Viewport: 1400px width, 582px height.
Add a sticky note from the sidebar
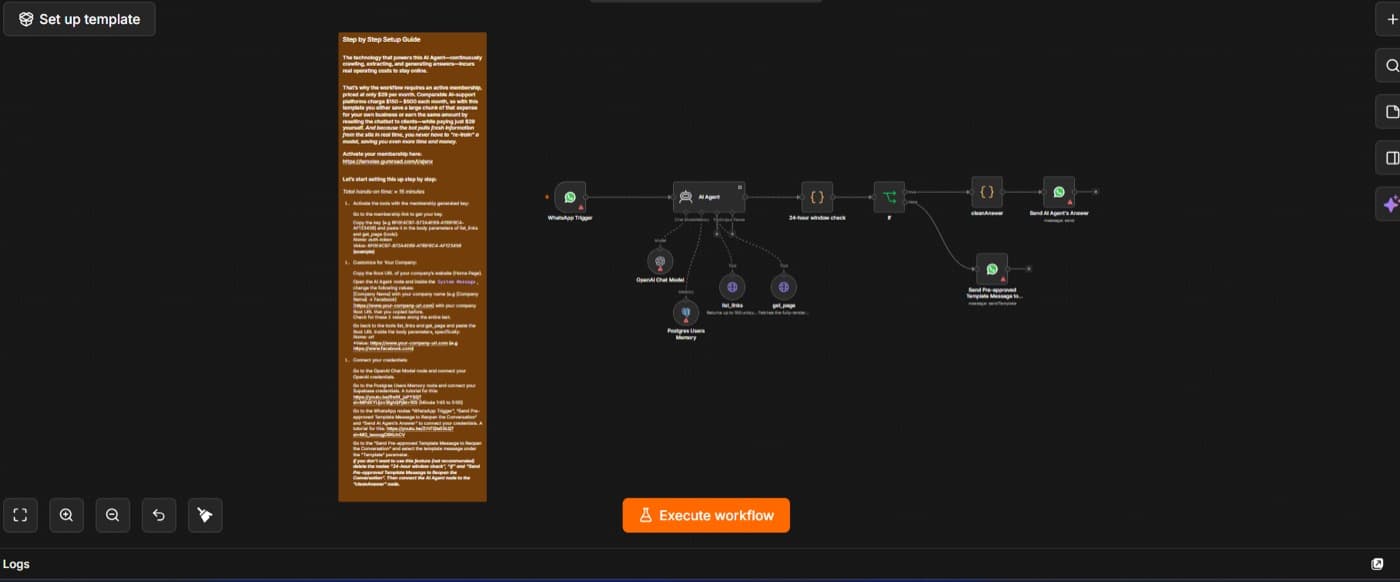click(1391, 112)
